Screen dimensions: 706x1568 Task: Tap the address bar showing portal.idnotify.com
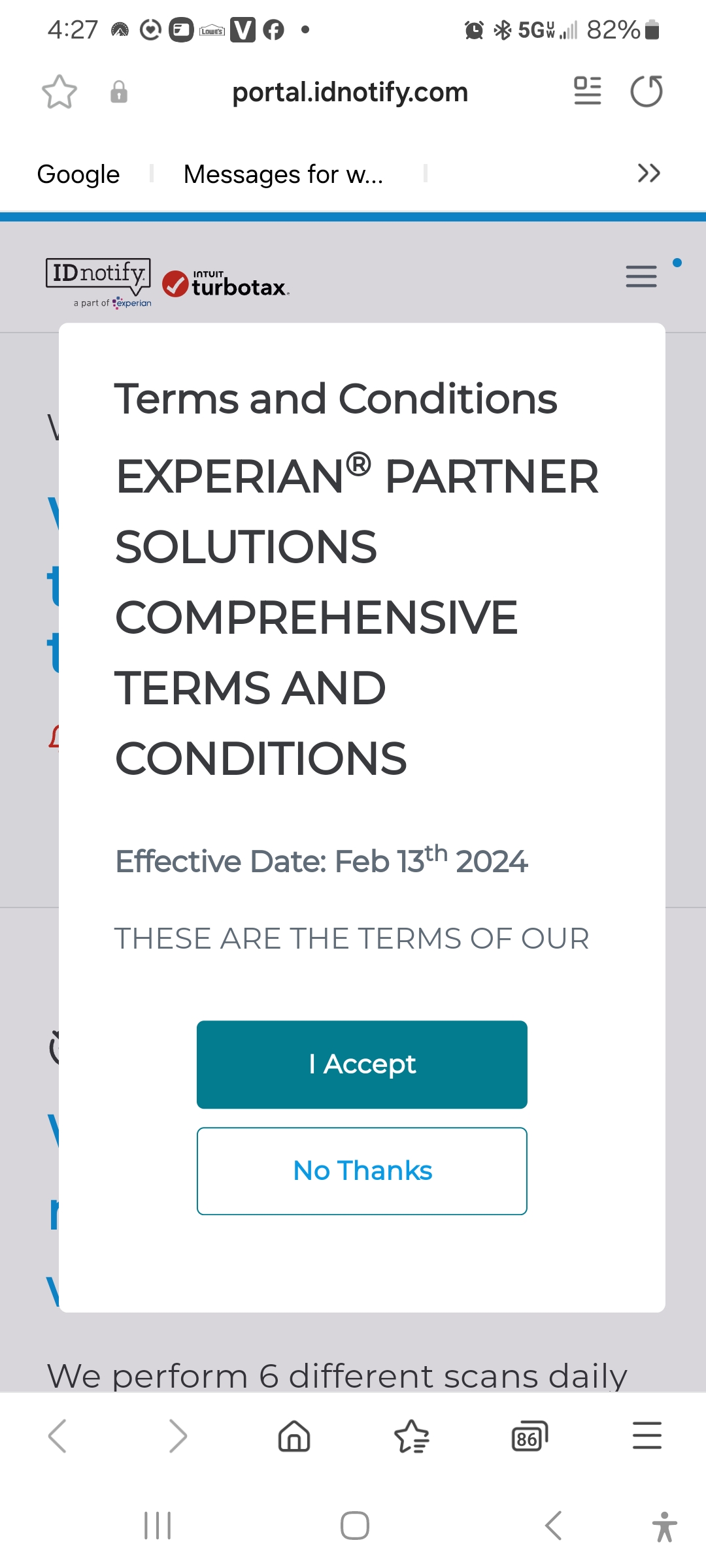[x=351, y=91]
